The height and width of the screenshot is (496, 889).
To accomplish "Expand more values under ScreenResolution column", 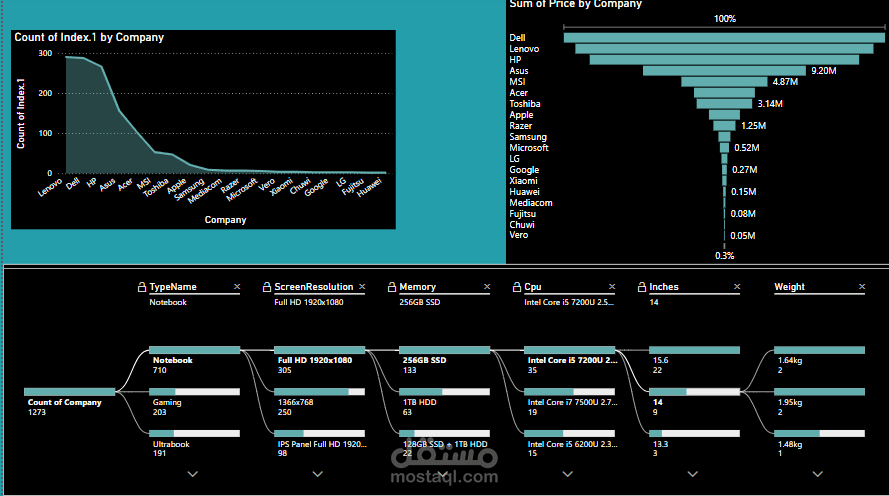I will pyautogui.click(x=318, y=474).
